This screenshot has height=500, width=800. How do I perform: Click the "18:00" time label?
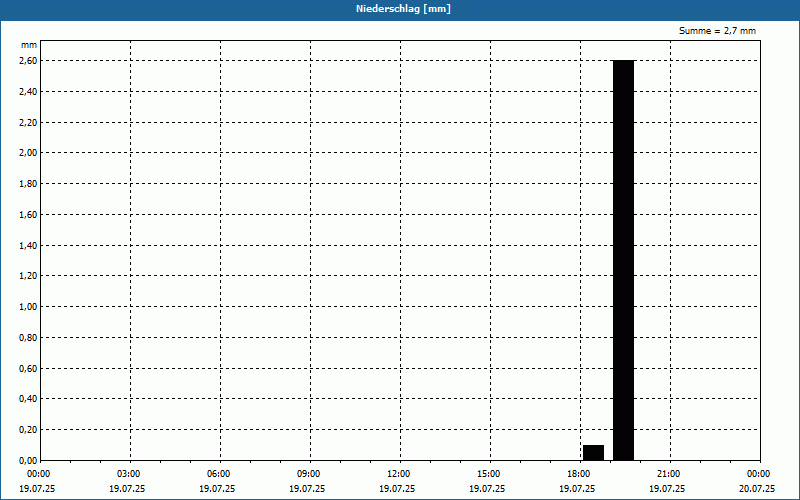point(579,474)
